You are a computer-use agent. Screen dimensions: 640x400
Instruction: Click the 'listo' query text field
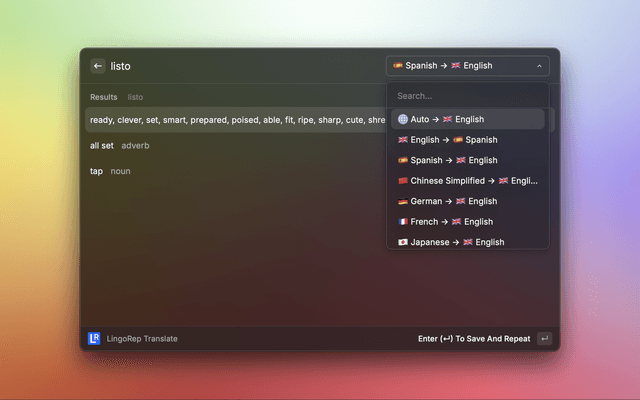(x=240, y=66)
